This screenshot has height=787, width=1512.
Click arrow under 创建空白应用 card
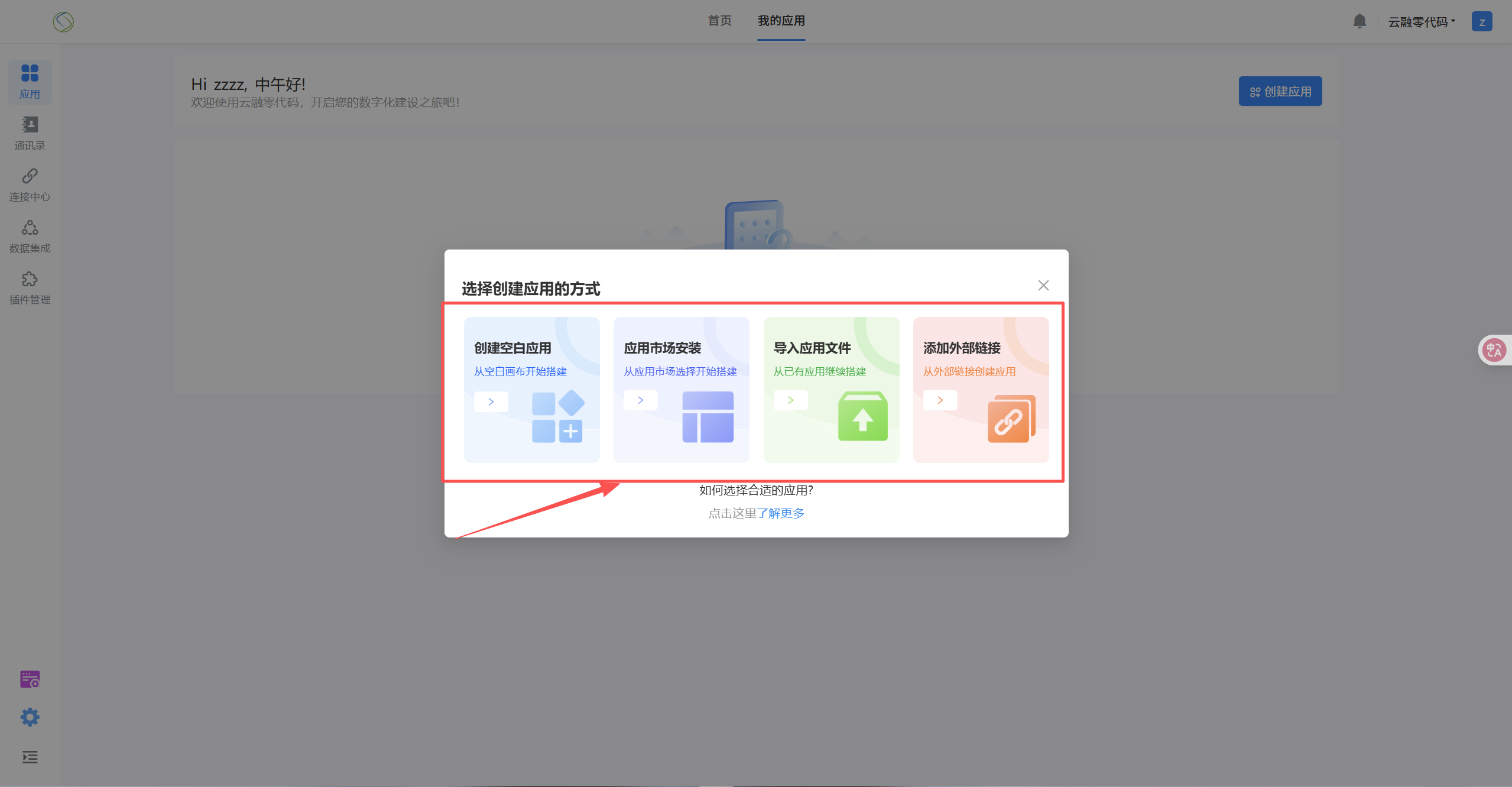click(491, 401)
